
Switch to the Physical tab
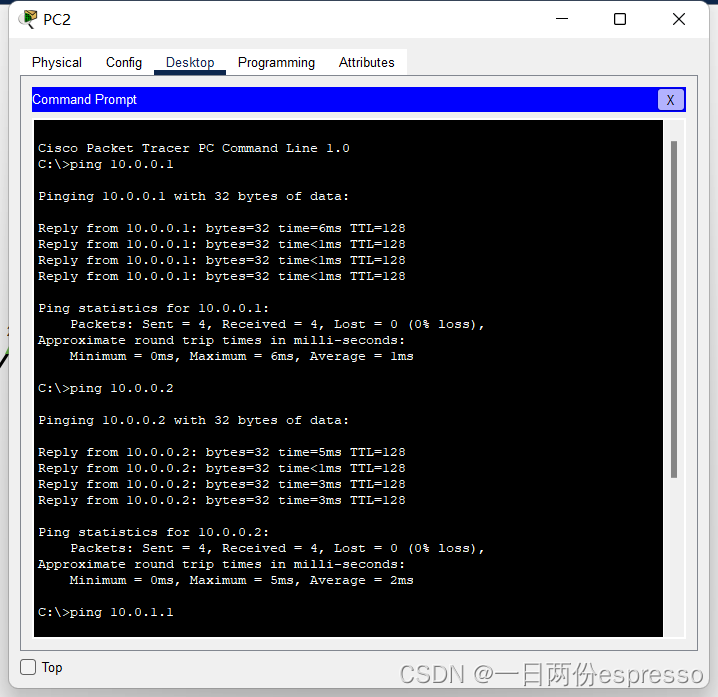(x=57, y=62)
